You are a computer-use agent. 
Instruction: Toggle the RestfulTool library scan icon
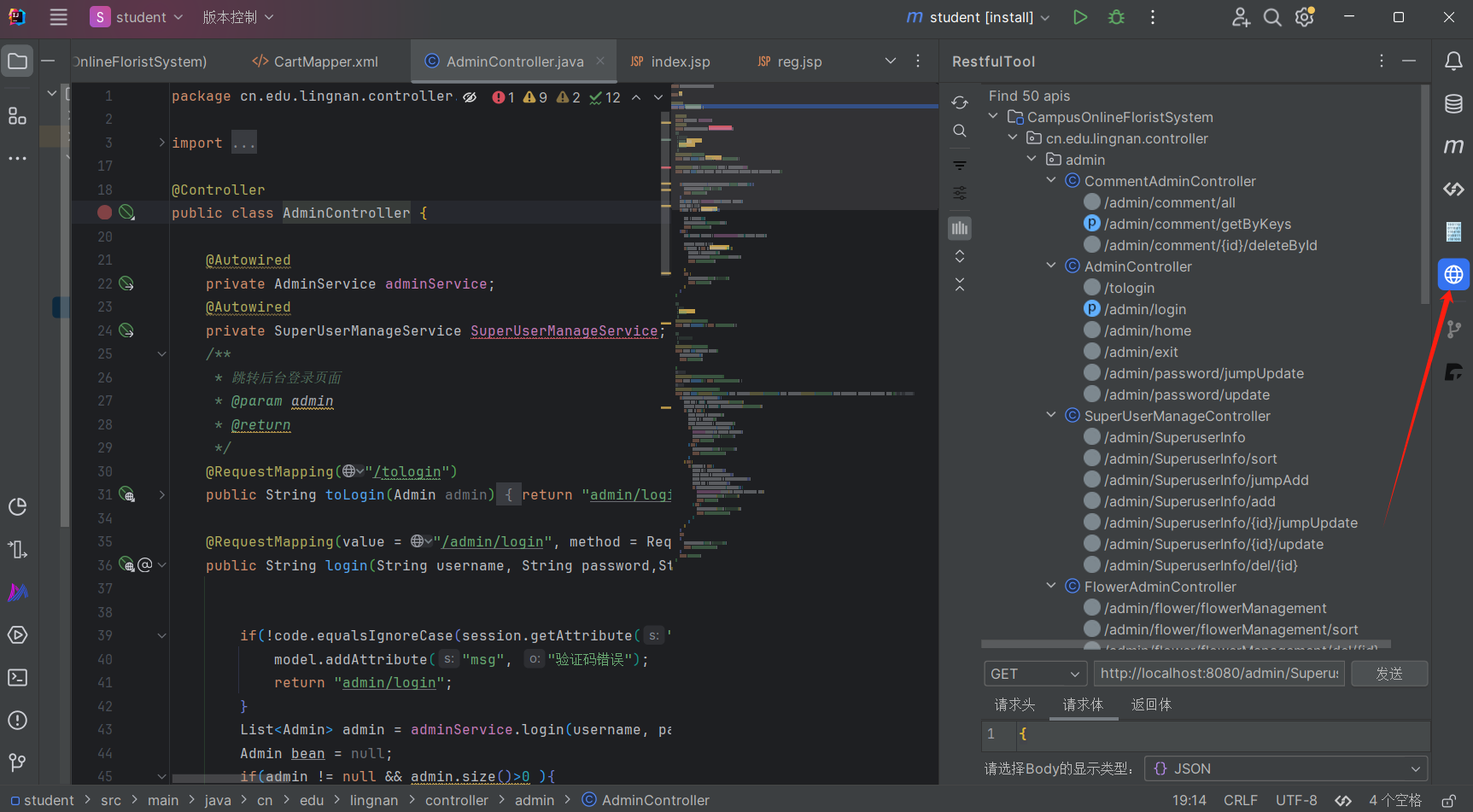pyautogui.click(x=960, y=228)
